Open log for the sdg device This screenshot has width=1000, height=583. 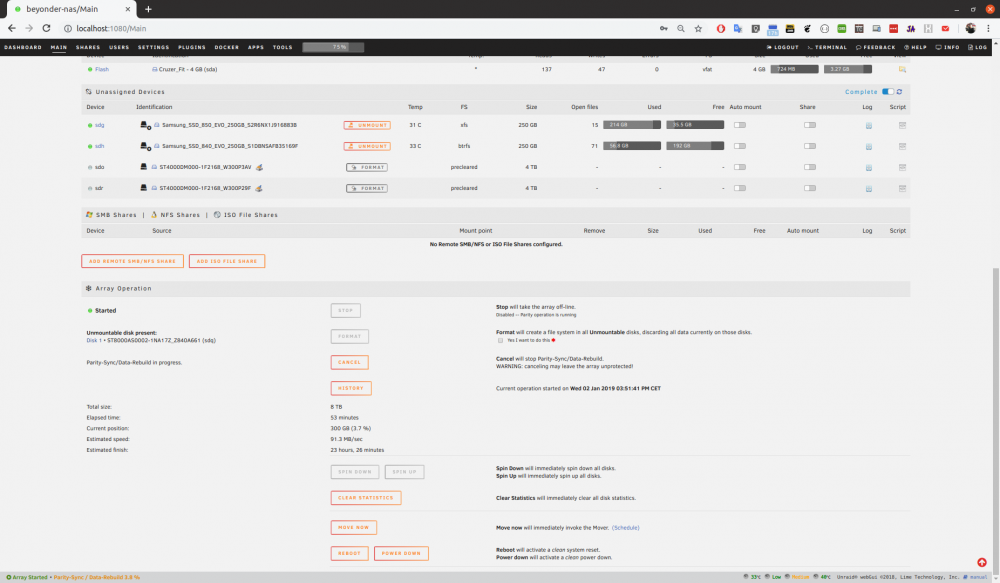(x=869, y=126)
